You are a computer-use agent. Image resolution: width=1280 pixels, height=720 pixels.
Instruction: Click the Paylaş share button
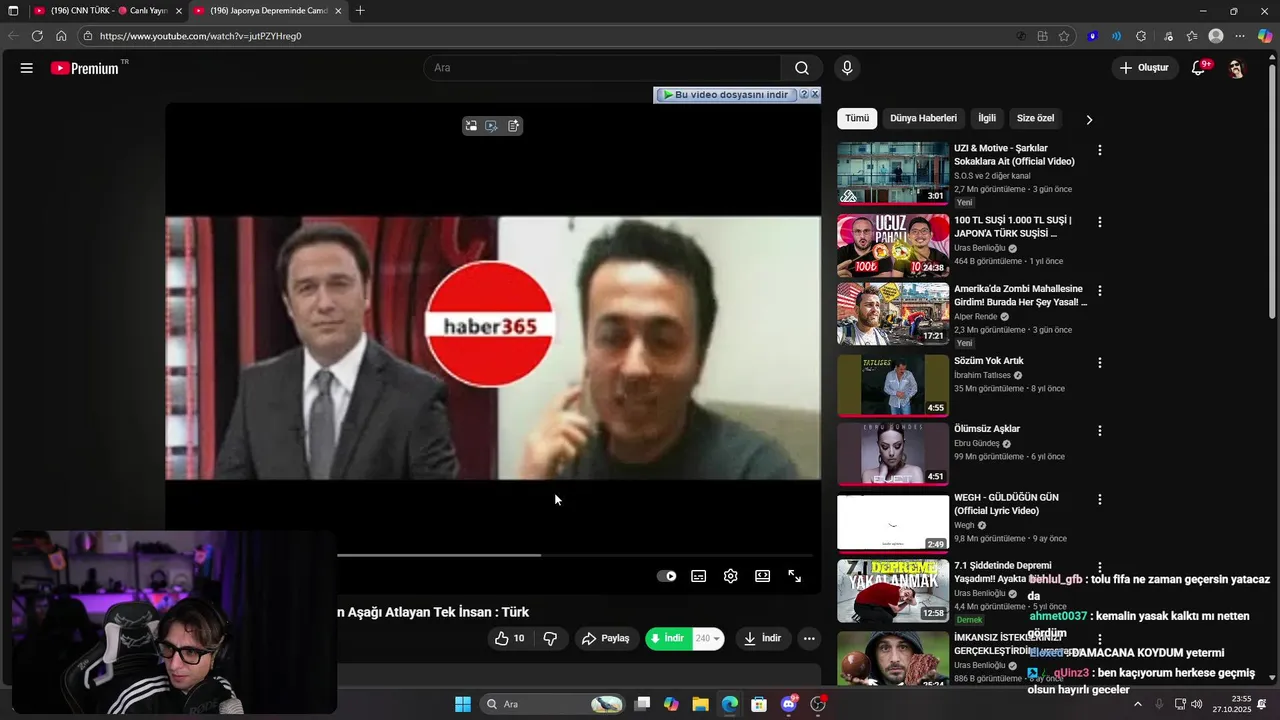tap(606, 638)
